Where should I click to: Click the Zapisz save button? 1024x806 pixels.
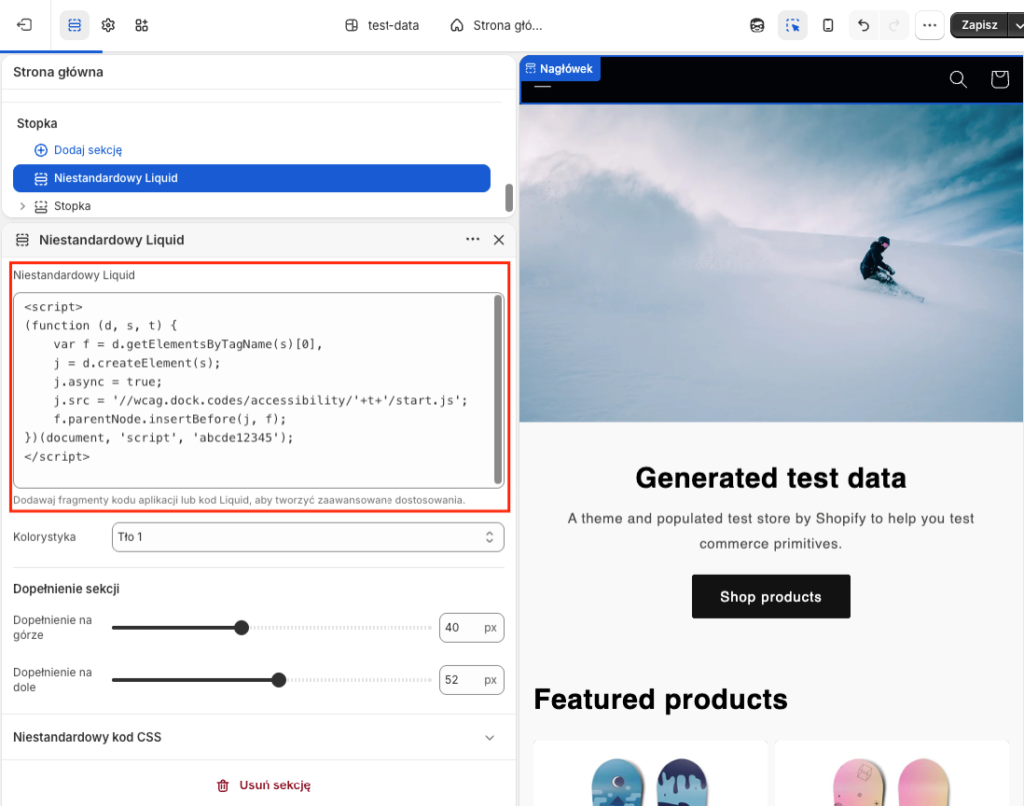tap(979, 25)
